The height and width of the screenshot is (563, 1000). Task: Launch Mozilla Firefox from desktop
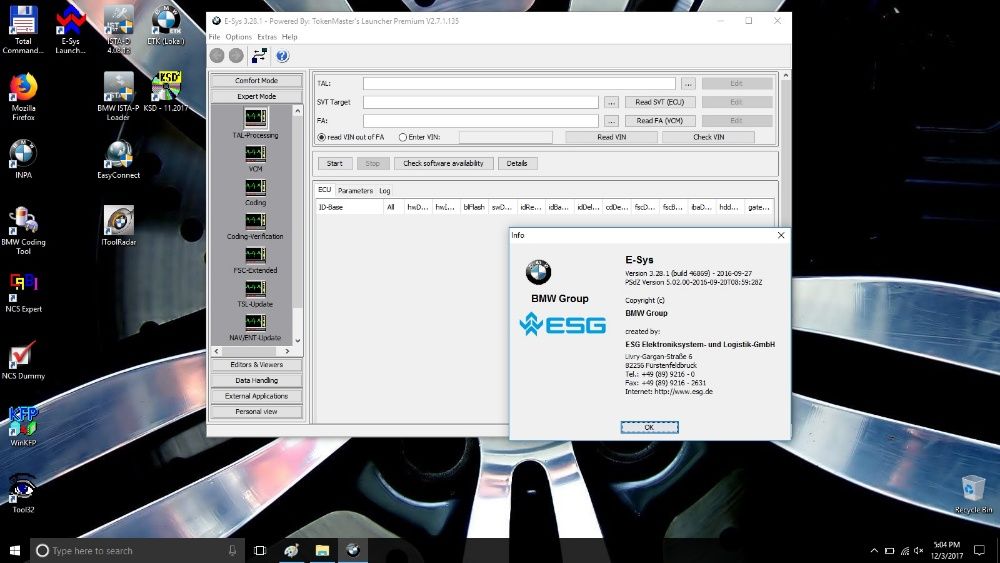click(x=23, y=96)
